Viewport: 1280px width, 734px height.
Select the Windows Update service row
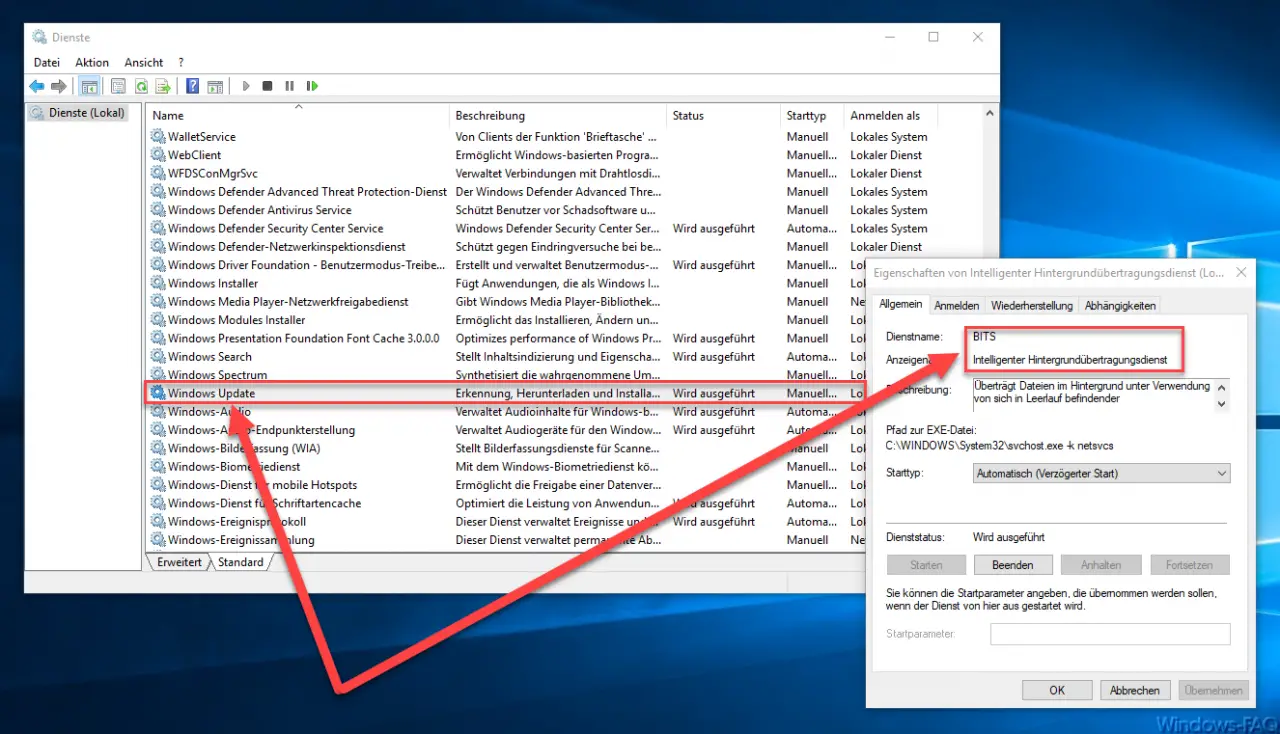point(506,393)
